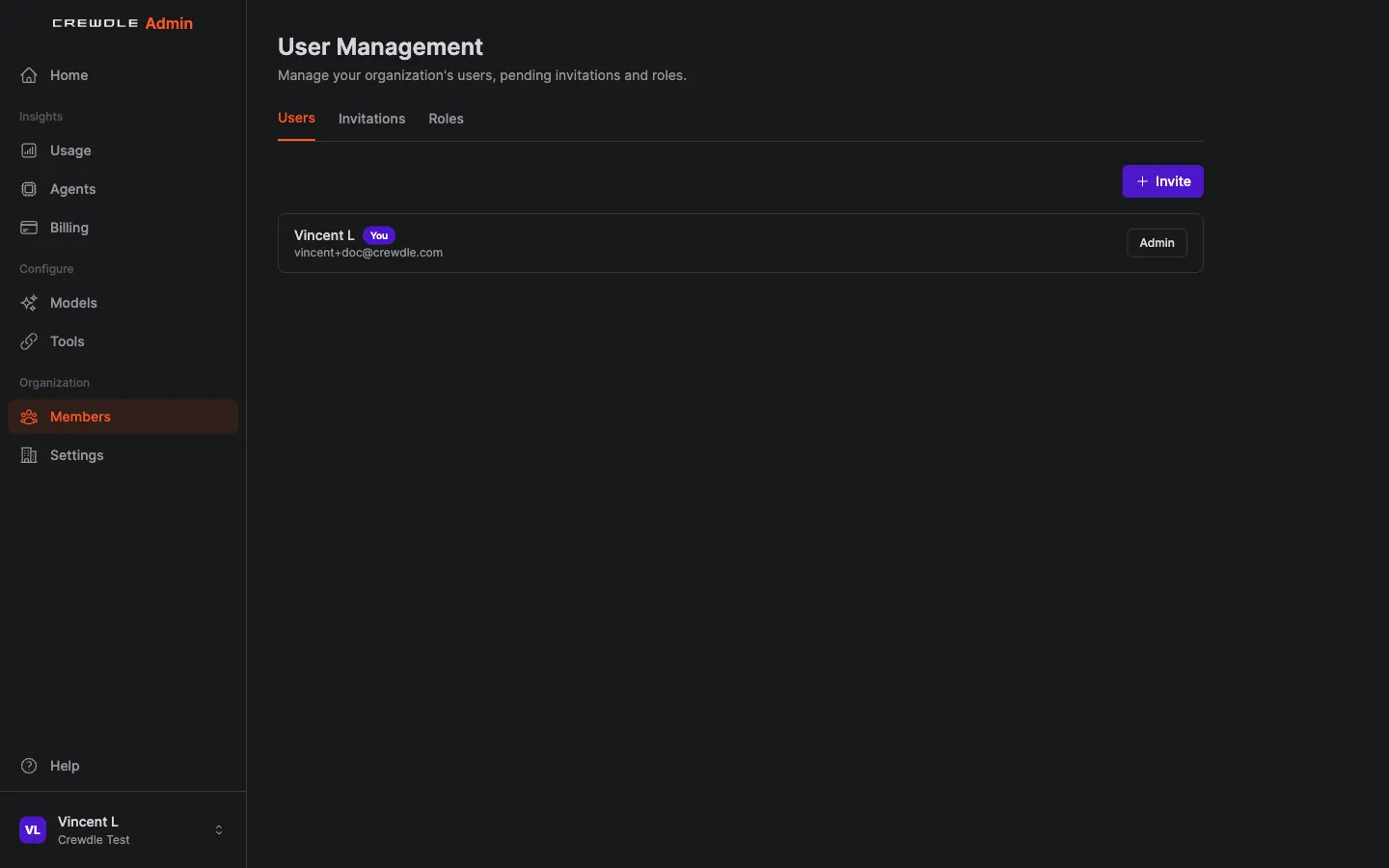The height and width of the screenshot is (868, 1389).
Task: Click the Help question mark icon
Action: (x=29, y=766)
